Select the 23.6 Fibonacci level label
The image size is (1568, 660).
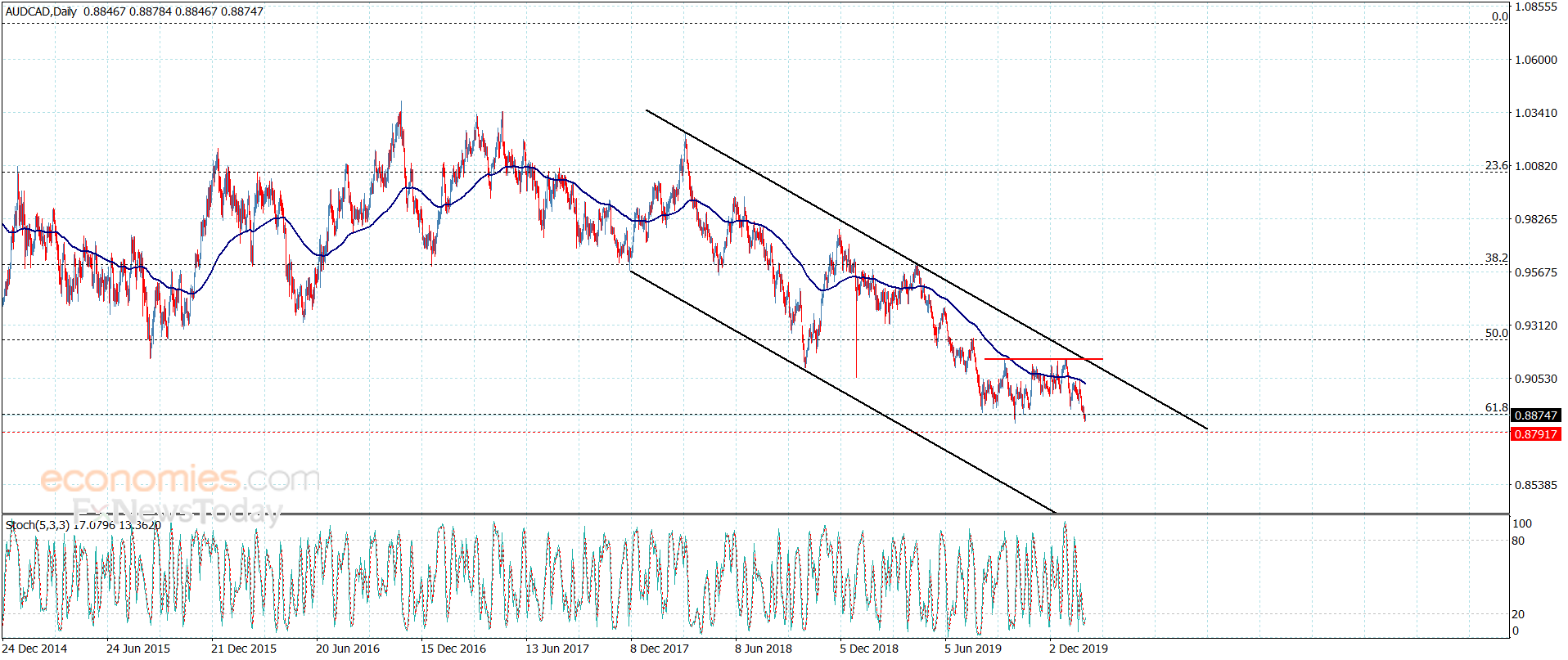coord(1497,165)
